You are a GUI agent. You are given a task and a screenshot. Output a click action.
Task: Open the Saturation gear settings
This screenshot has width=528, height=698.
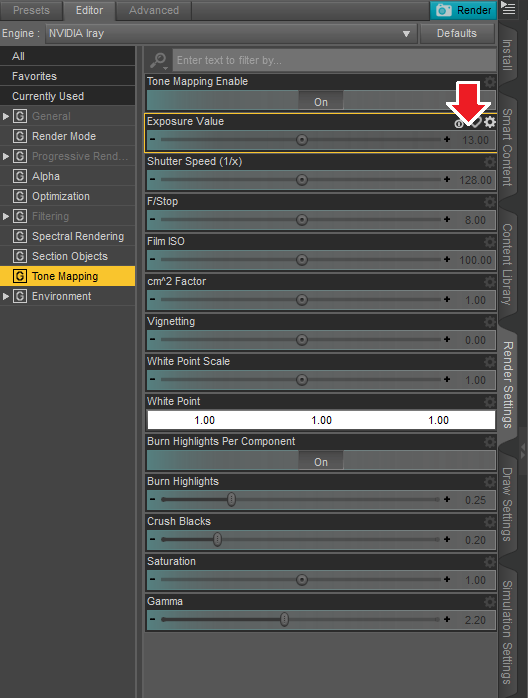click(490, 561)
